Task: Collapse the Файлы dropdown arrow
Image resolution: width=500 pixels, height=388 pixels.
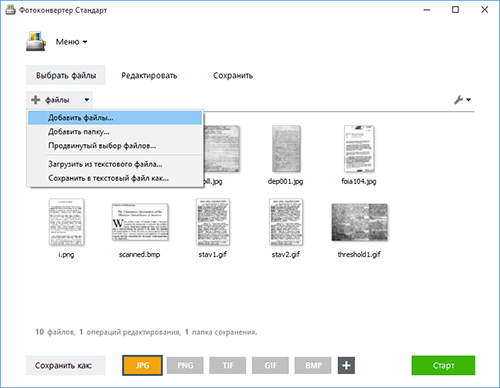Action: pyautogui.click(x=87, y=100)
